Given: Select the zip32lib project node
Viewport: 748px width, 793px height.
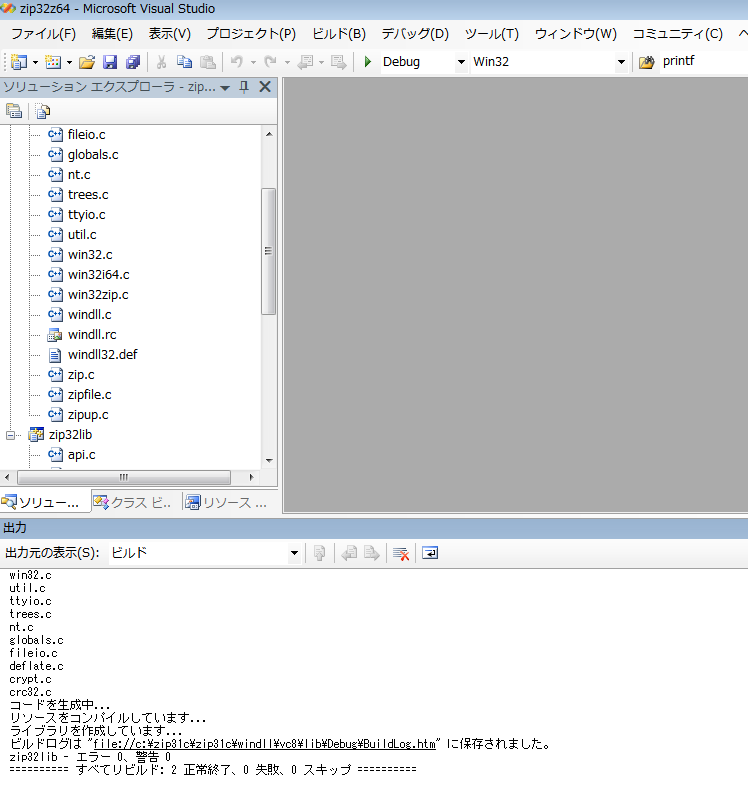Looking at the screenshot, I should [x=70, y=434].
